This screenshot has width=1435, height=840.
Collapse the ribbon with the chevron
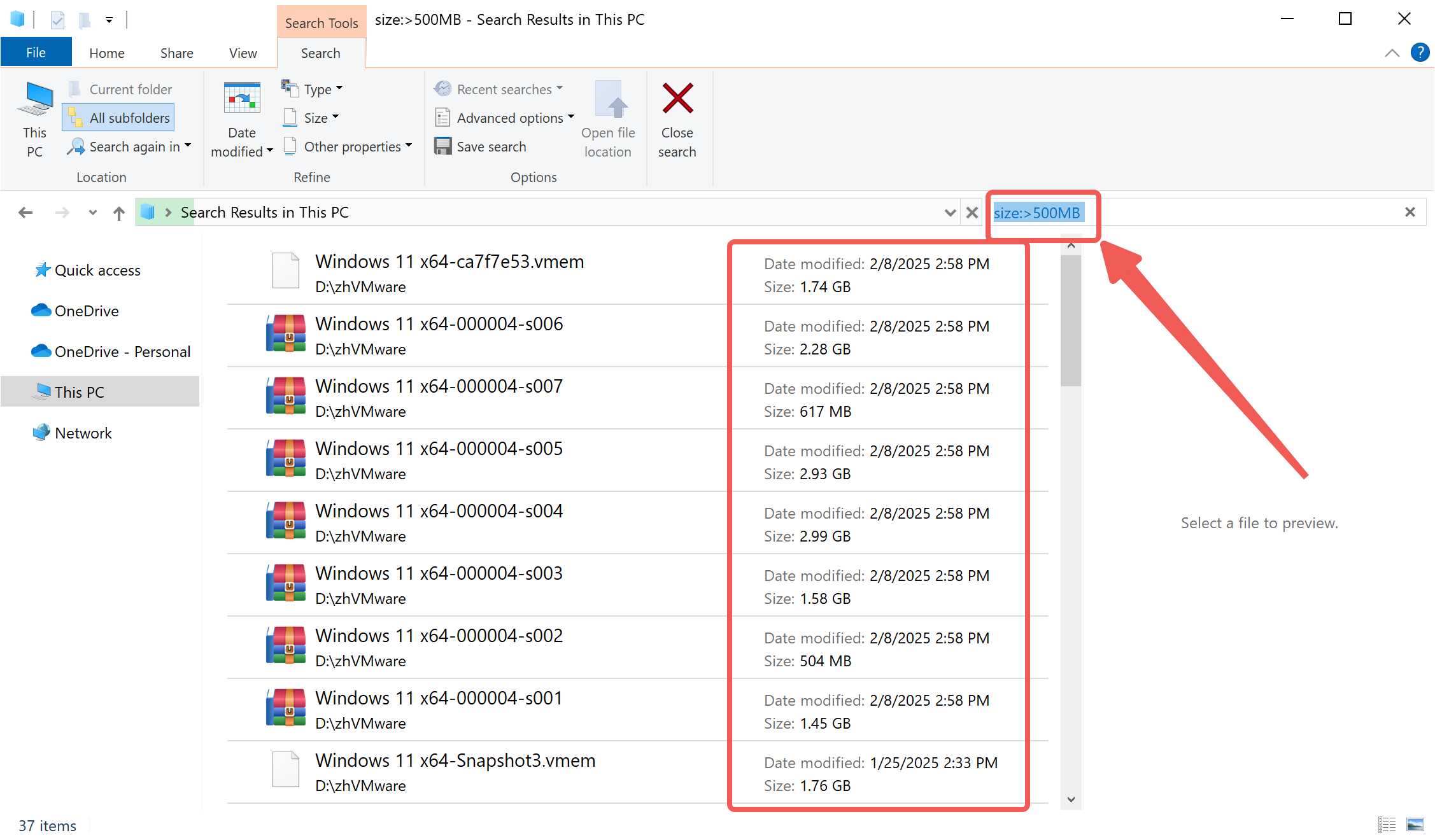[x=1392, y=53]
